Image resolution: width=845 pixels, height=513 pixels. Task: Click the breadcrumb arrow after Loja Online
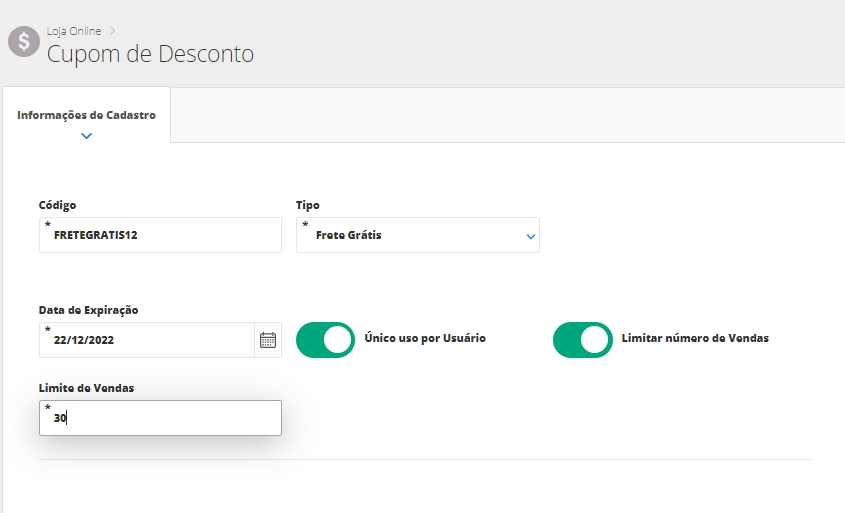pyautogui.click(x=113, y=31)
